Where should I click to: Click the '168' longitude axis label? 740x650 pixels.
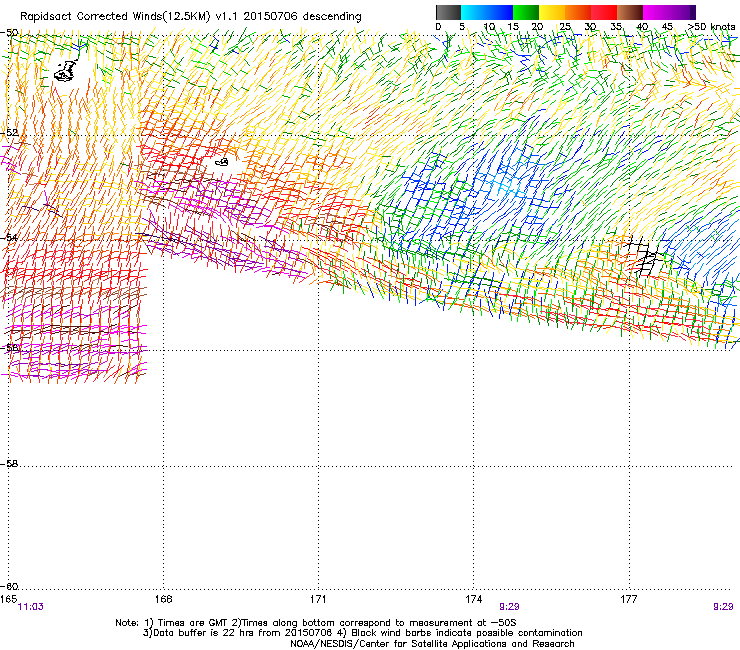[x=163, y=599]
